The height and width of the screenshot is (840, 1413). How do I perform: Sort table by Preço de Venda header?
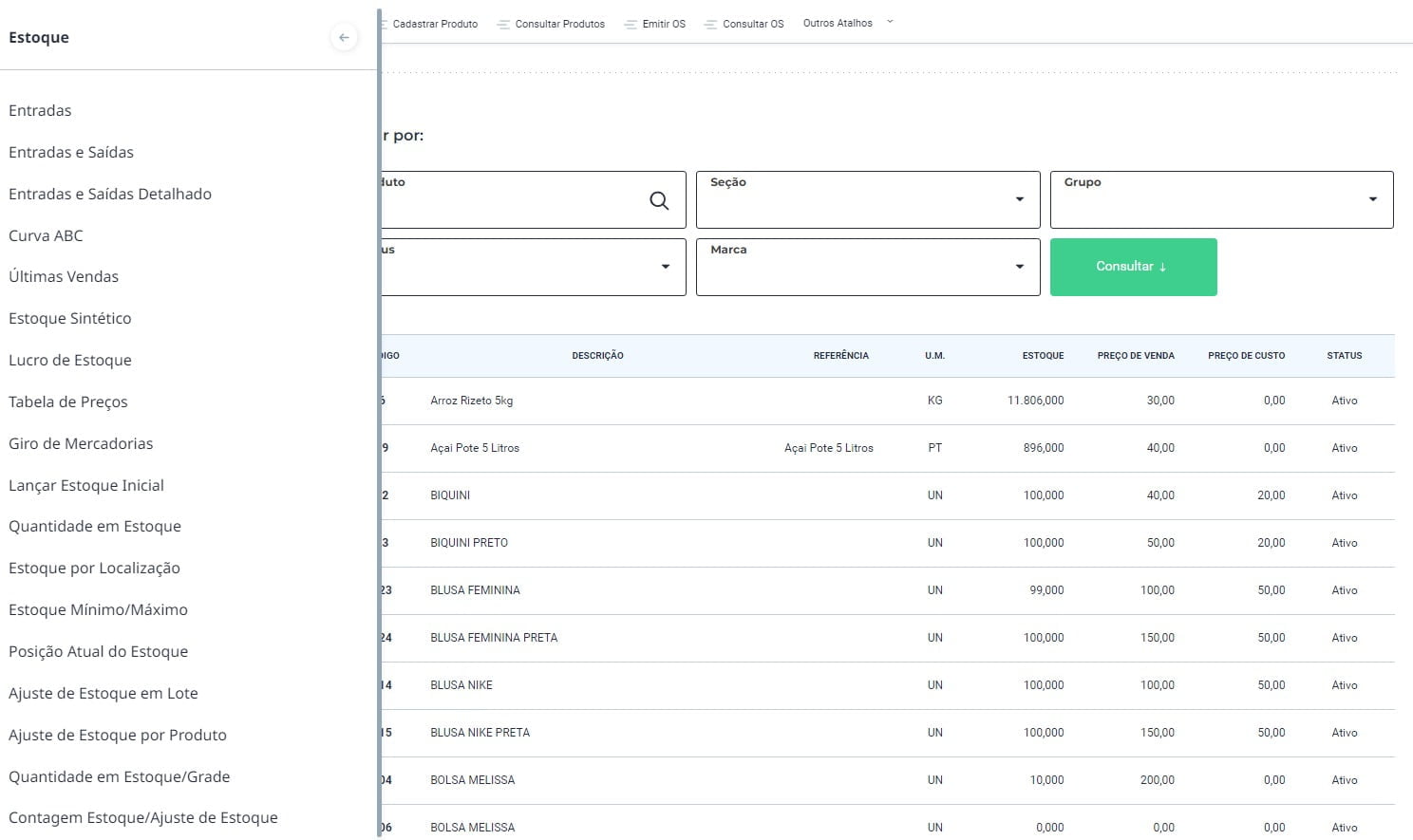pos(1135,355)
